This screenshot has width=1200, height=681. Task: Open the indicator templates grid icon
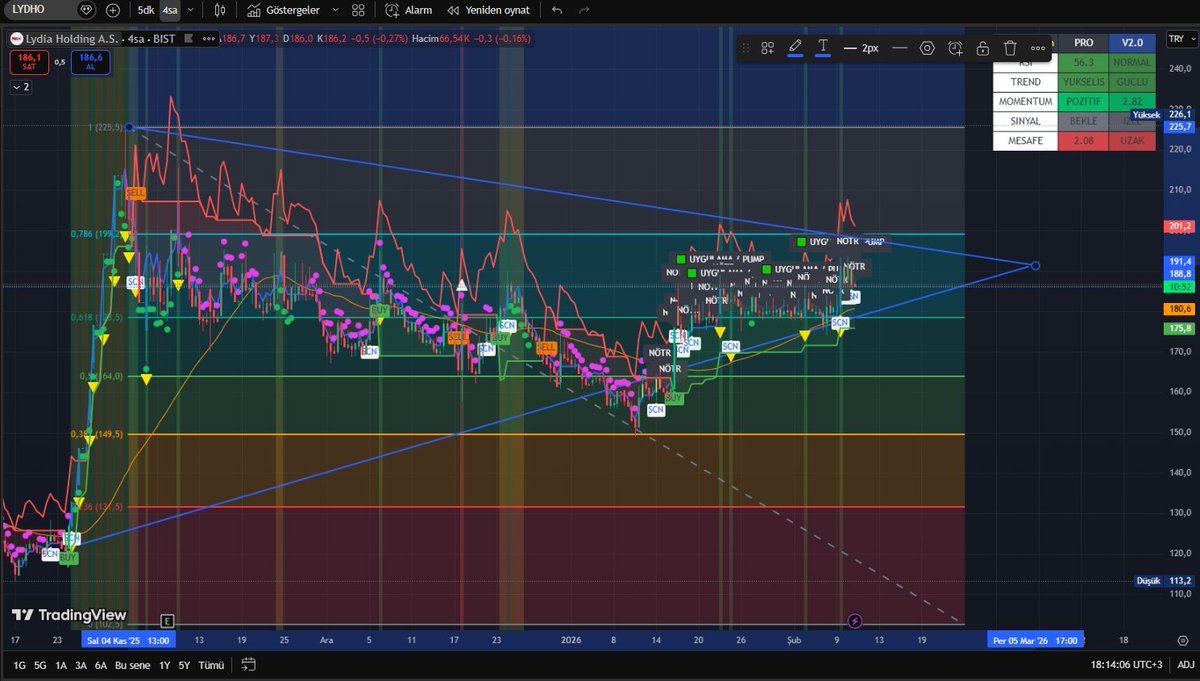point(359,10)
